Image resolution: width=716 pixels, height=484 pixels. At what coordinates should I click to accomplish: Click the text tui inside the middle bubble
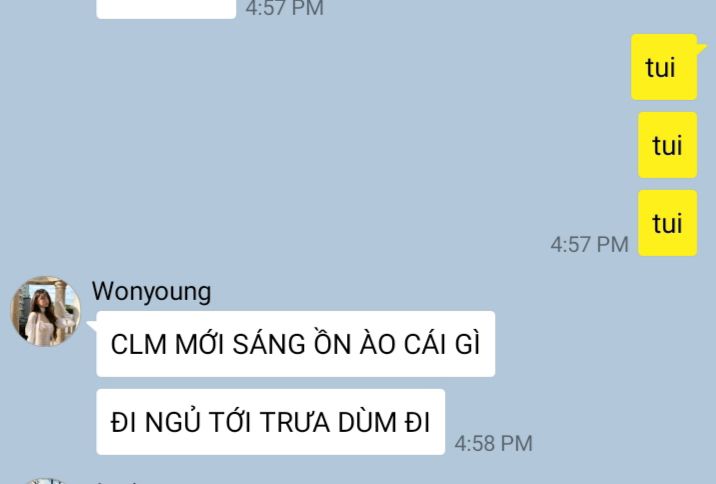point(667,146)
